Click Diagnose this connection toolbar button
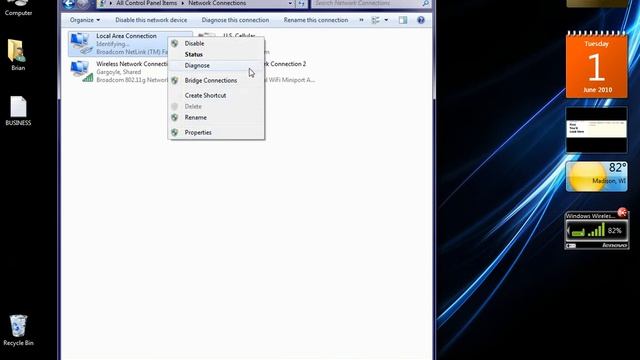The width and height of the screenshot is (640, 360). 235,20
